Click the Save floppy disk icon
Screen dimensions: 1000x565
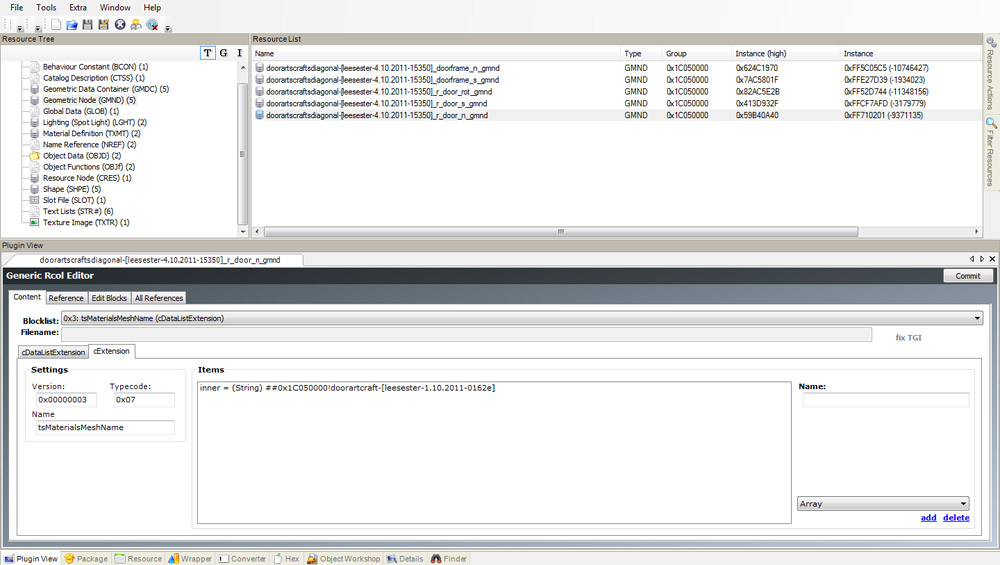click(x=88, y=24)
